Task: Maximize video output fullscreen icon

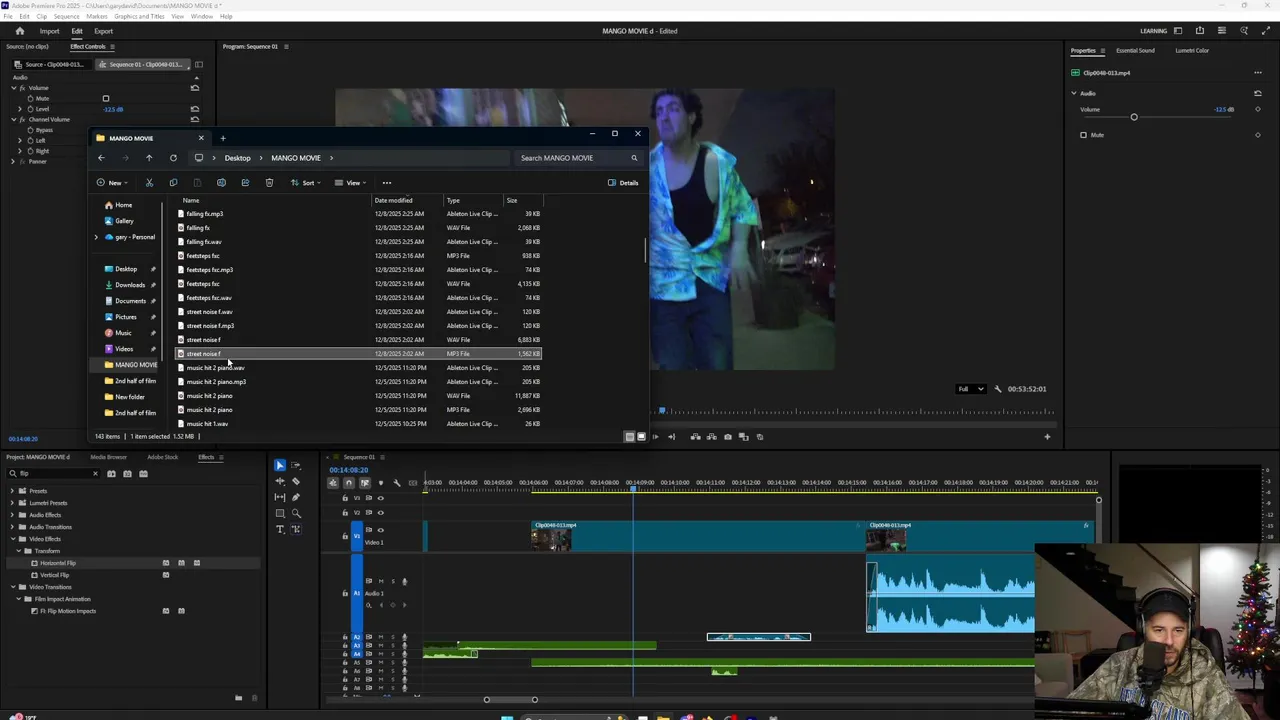Action: pos(1266,31)
